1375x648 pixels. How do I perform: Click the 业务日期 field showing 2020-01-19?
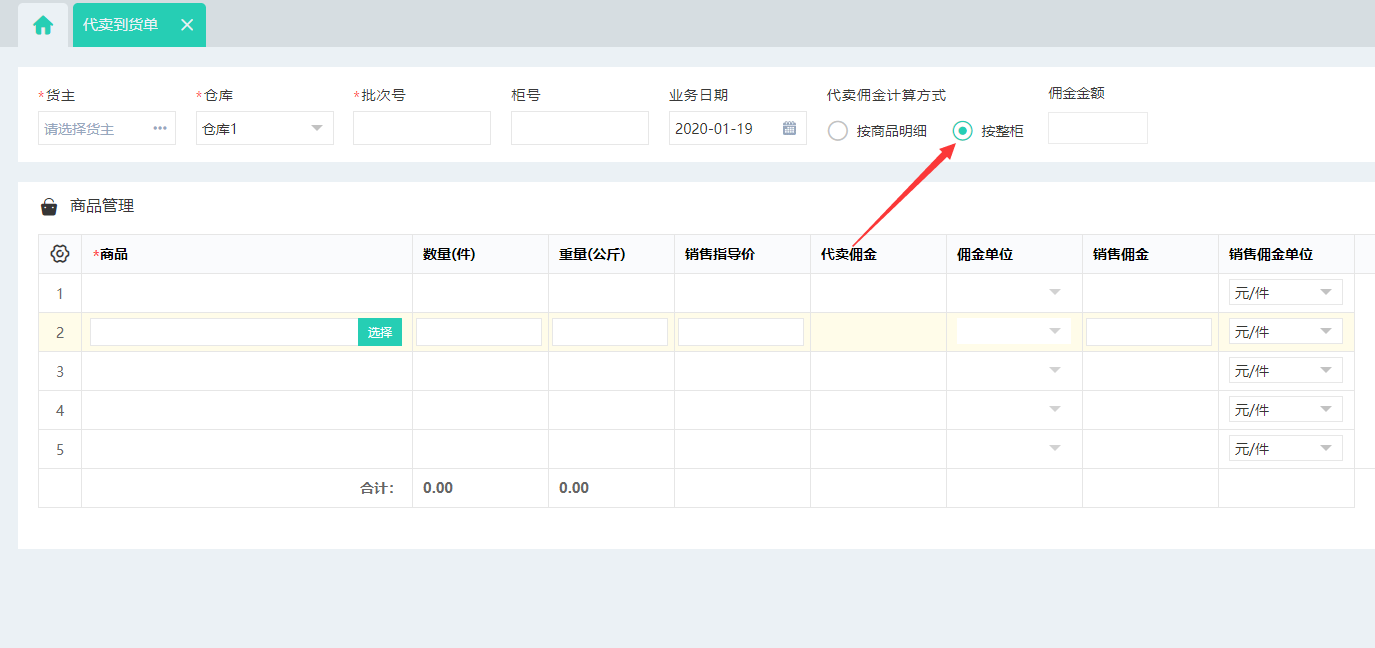(738, 128)
